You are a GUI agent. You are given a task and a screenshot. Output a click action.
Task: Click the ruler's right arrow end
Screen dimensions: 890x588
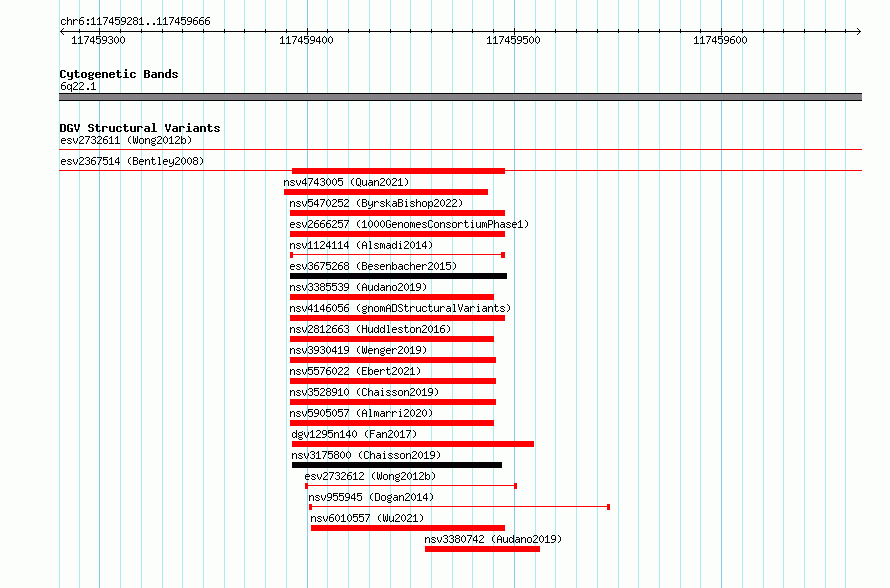[858, 31]
